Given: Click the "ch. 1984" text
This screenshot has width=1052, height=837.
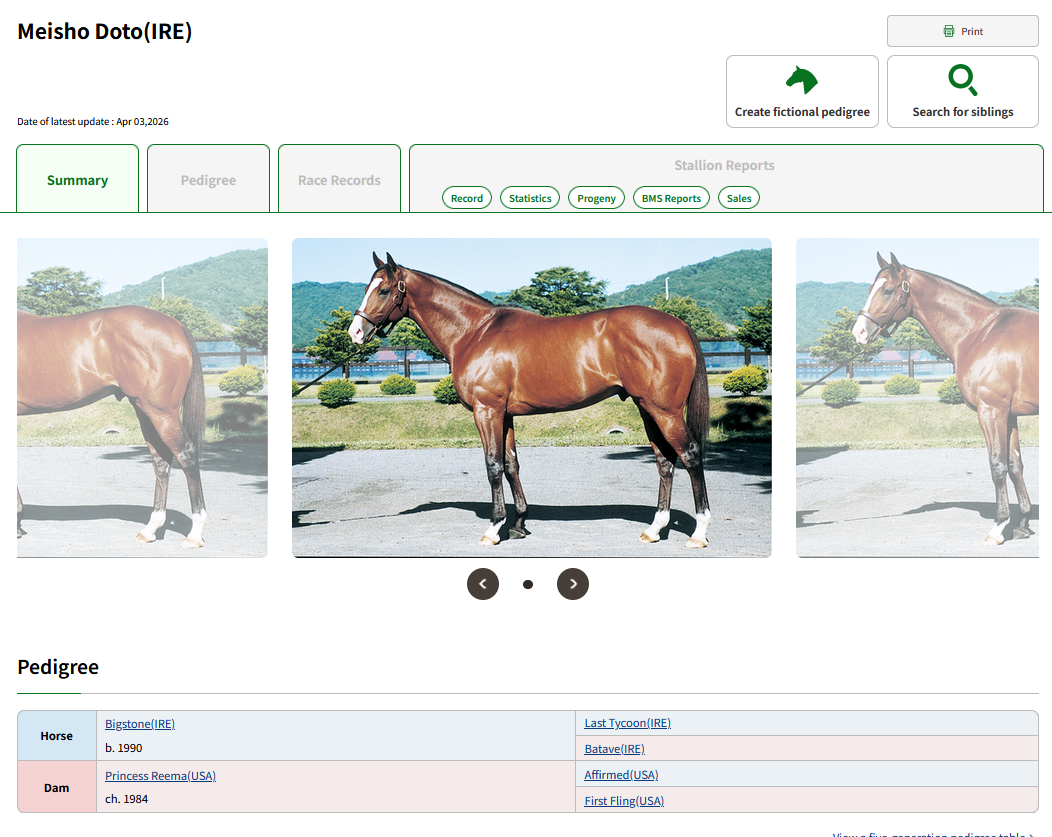Looking at the screenshot, I should tap(126, 799).
